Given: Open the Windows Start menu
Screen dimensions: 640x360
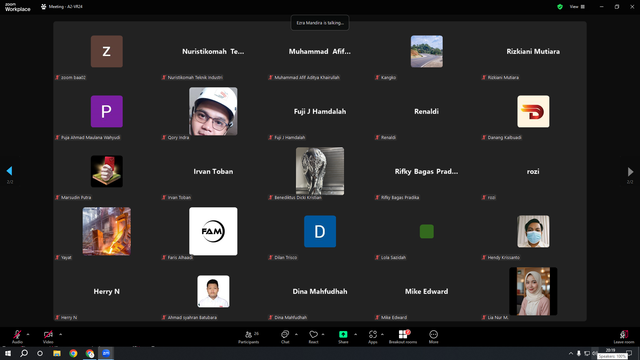Looking at the screenshot, I should [8, 353].
